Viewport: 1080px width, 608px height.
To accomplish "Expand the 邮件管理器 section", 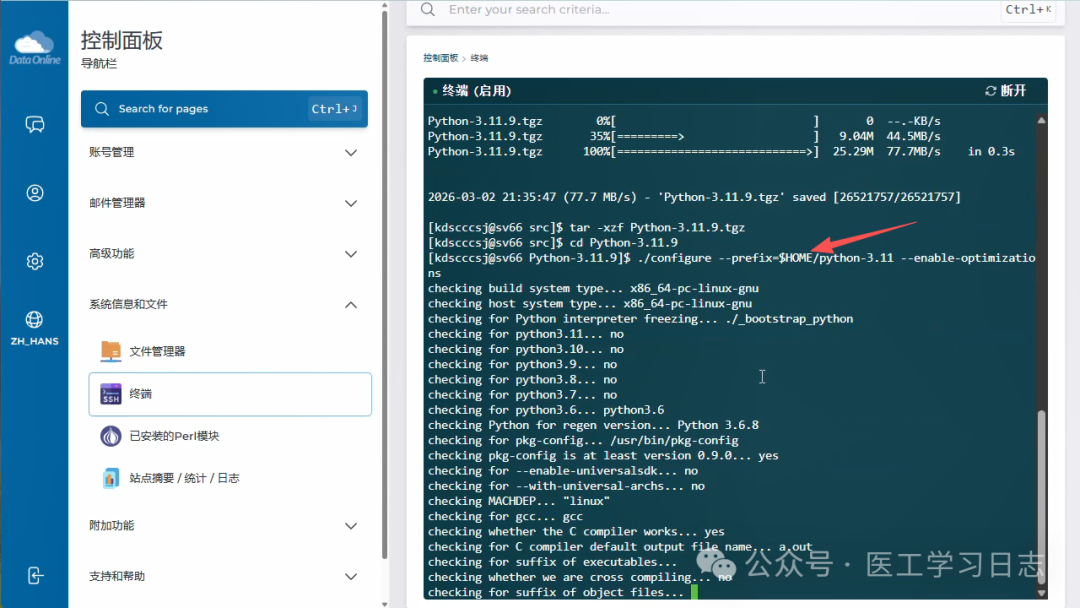I will pyautogui.click(x=350, y=203).
